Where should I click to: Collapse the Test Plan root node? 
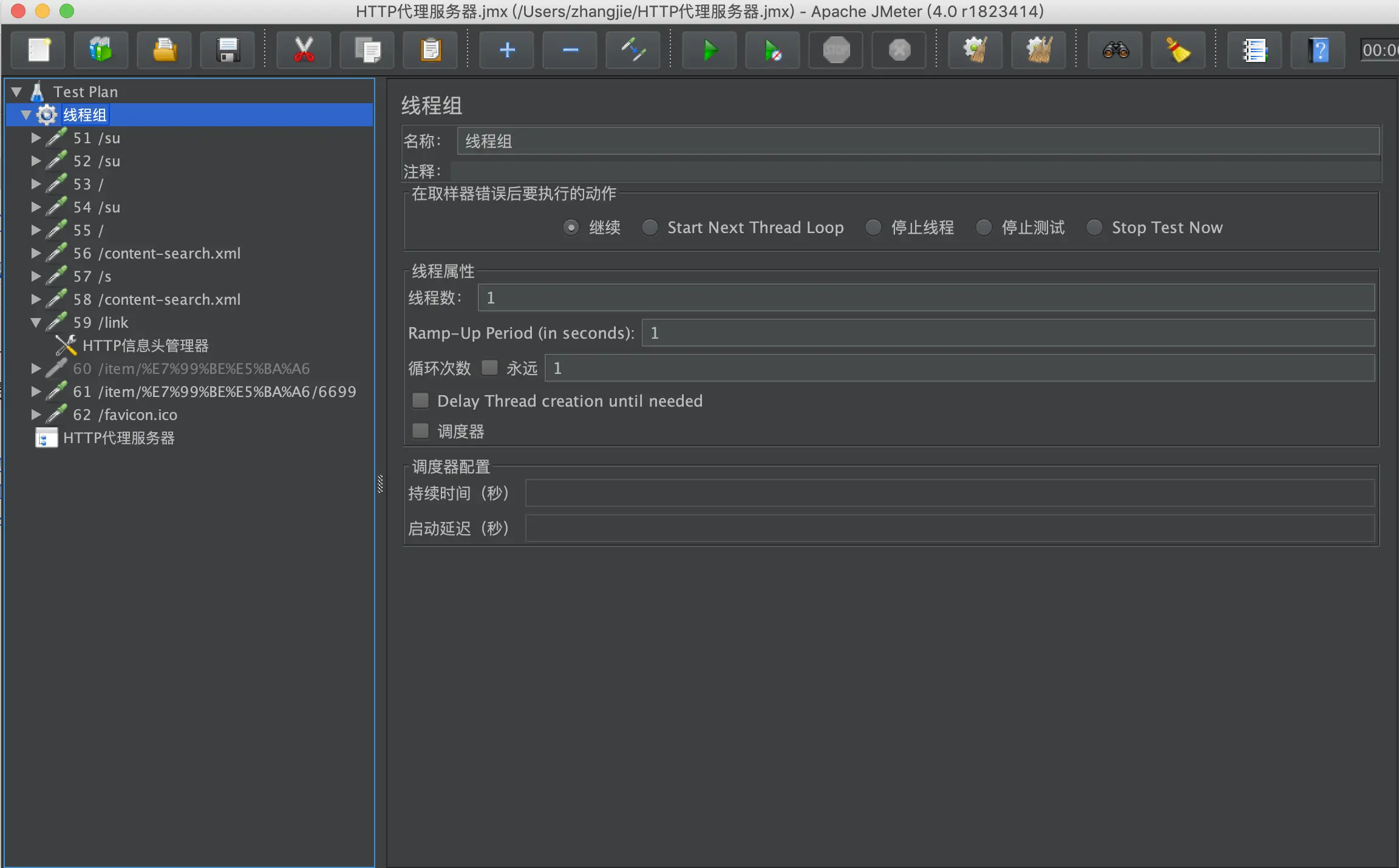[16, 92]
